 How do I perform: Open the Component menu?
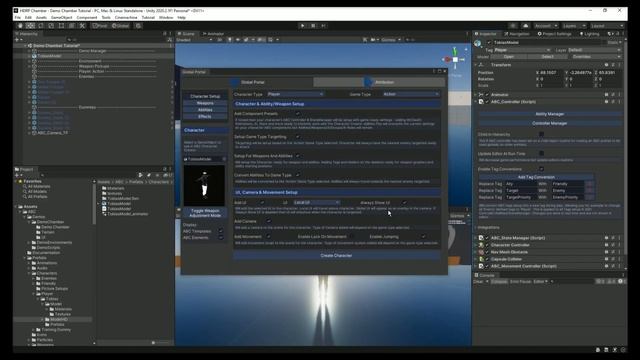(x=87, y=18)
